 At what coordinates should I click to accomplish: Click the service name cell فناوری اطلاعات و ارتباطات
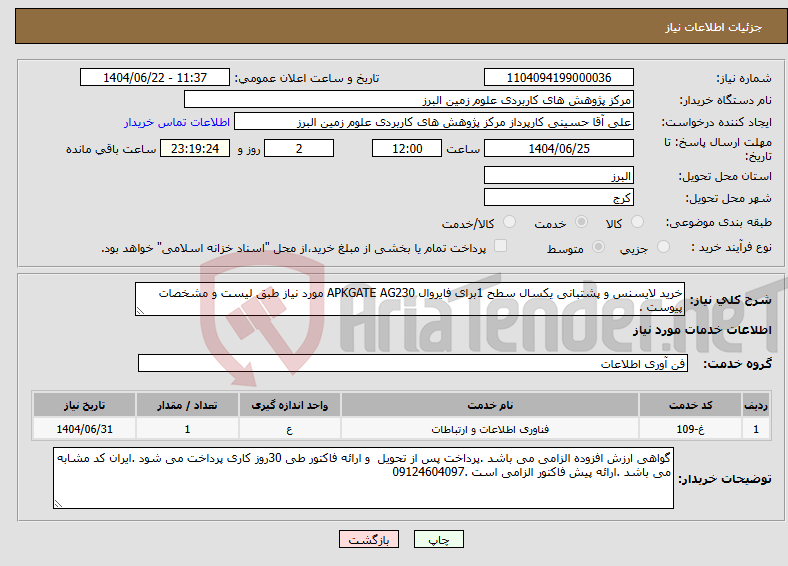[490, 429]
